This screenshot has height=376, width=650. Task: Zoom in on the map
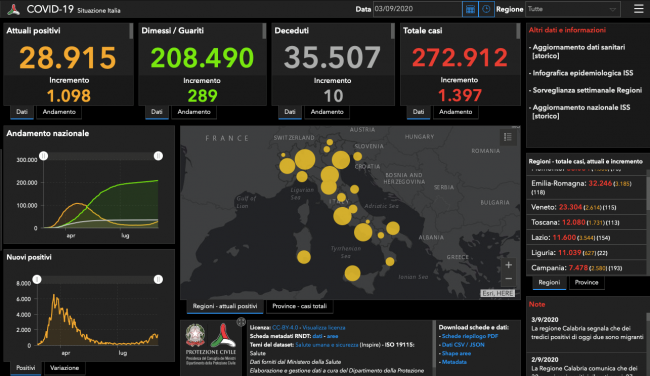[x=509, y=265]
